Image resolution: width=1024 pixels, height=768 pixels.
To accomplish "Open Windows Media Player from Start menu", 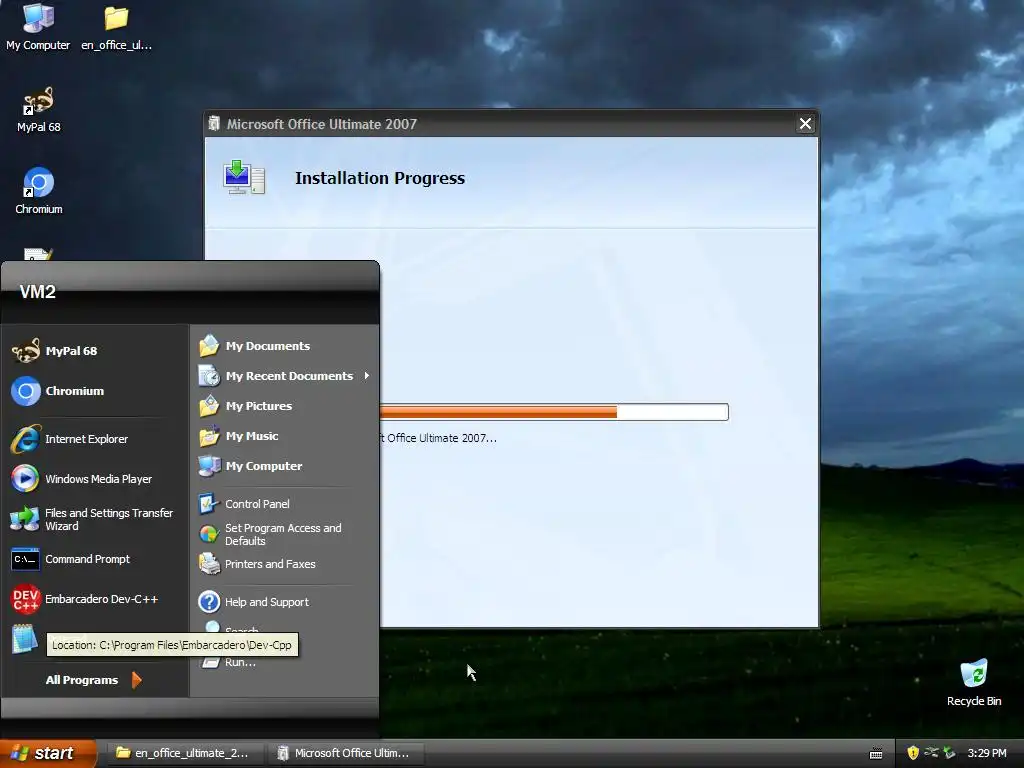I will click(95, 479).
